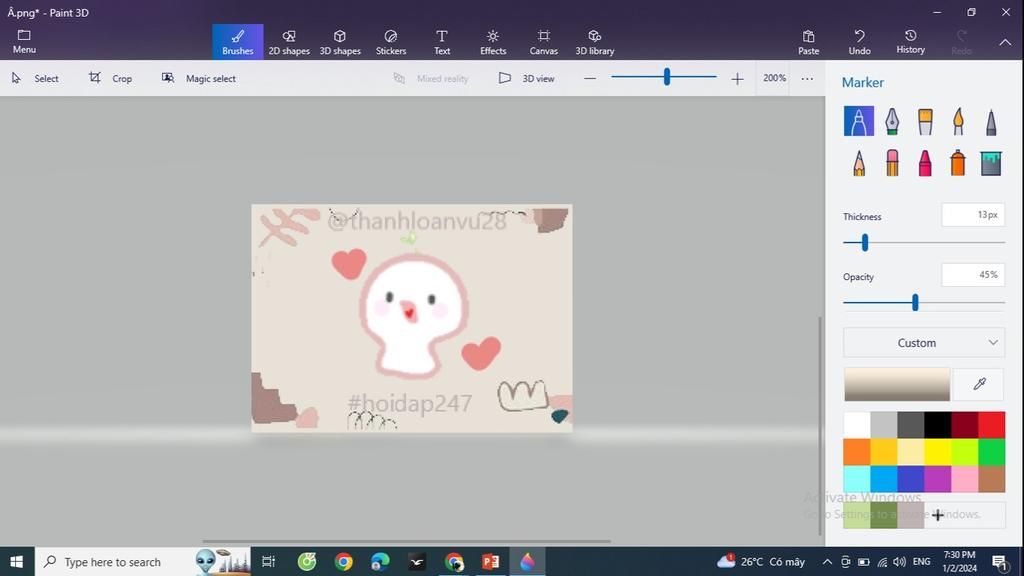Collapse the top ribbon with chevron
This screenshot has height=576, width=1024.
[1005, 42]
